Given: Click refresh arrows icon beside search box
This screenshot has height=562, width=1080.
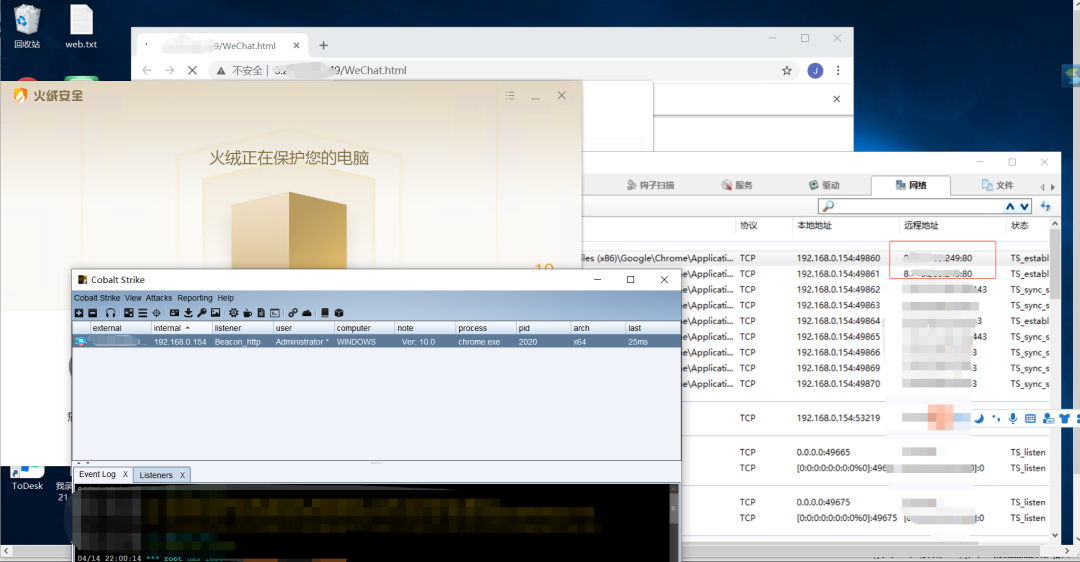Looking at the screenshot, I should (1046, 206).
